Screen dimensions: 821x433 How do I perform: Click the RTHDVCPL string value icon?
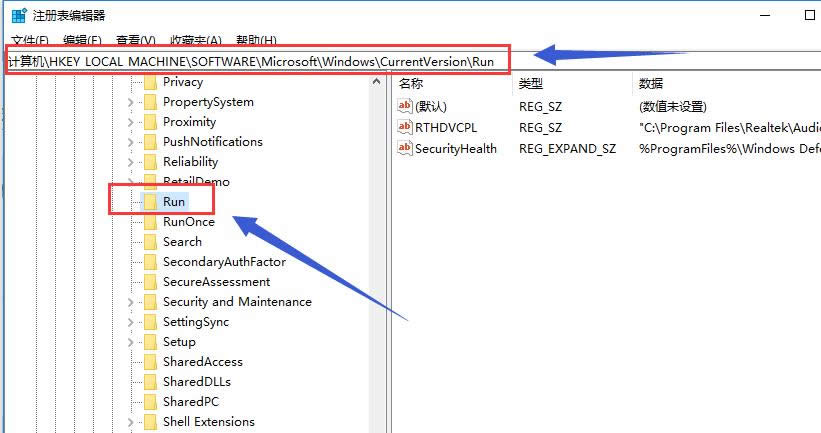(x=405, y=128)
